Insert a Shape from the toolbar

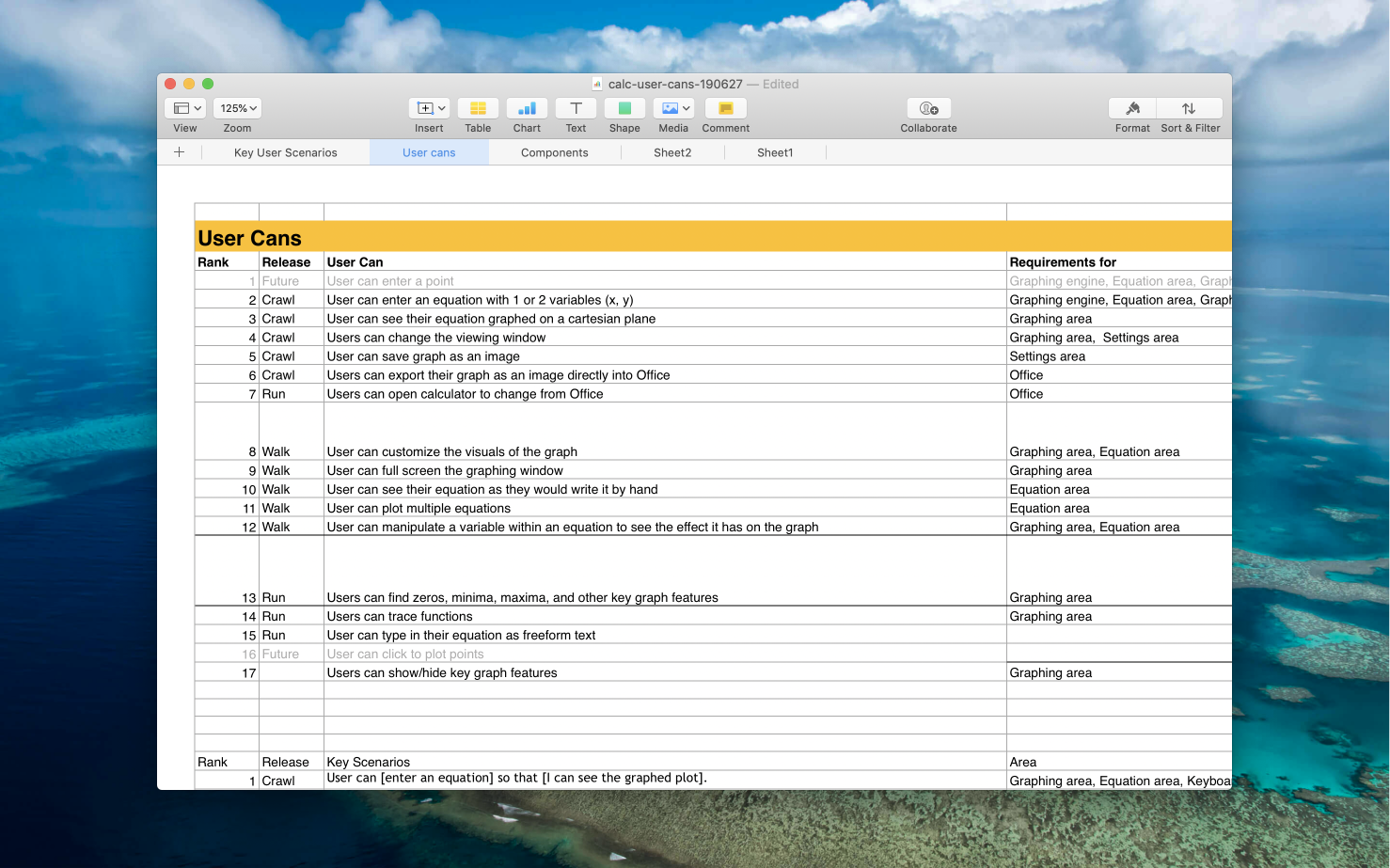pos(624,108)
